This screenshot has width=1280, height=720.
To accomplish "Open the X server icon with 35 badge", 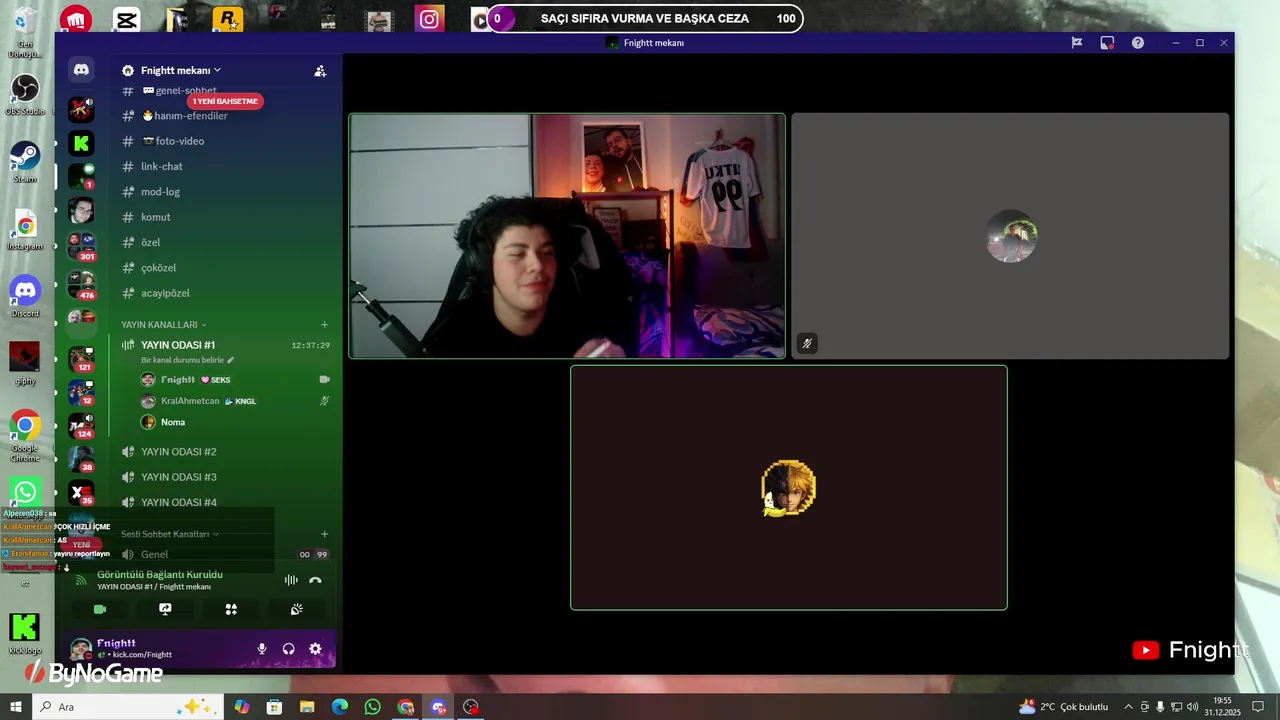I will (x=81, y=492).
